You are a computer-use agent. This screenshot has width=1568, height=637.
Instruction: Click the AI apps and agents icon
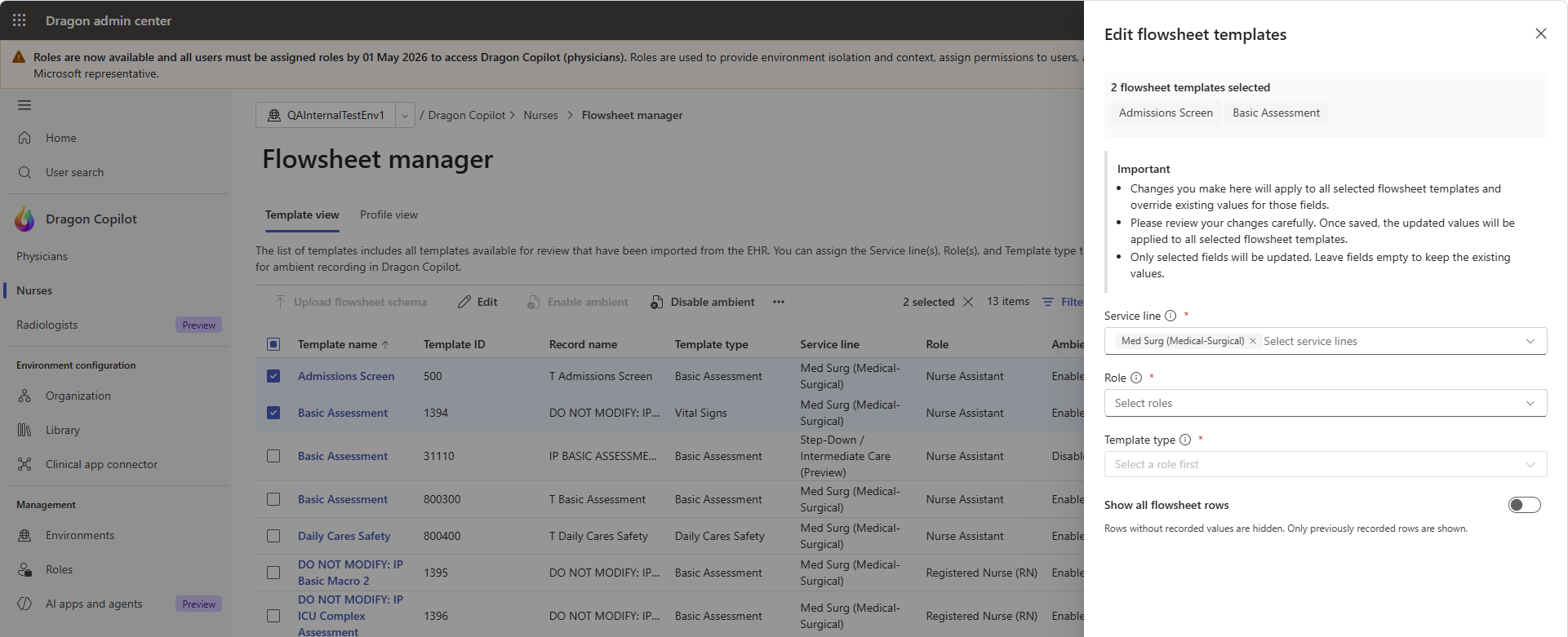point(24,604)
